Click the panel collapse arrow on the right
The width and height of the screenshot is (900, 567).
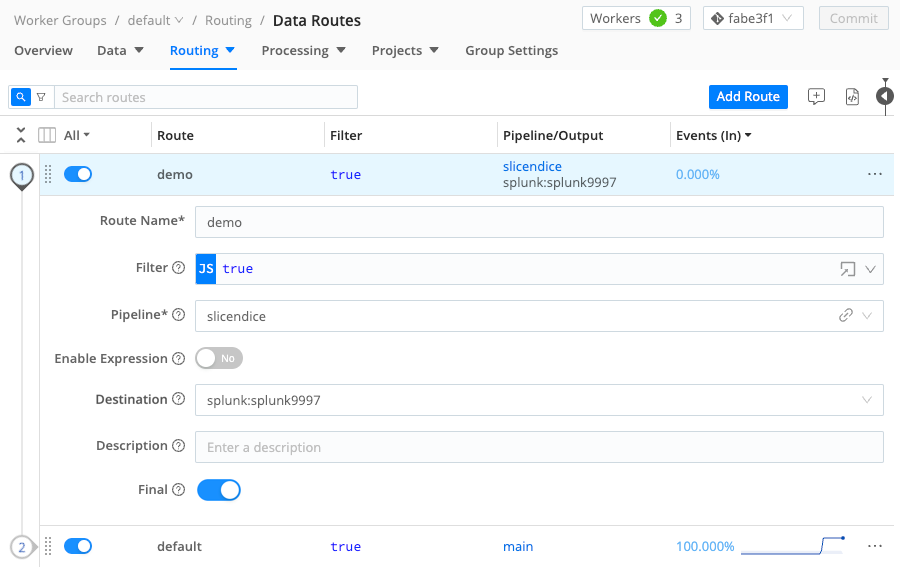pos(885,96)
